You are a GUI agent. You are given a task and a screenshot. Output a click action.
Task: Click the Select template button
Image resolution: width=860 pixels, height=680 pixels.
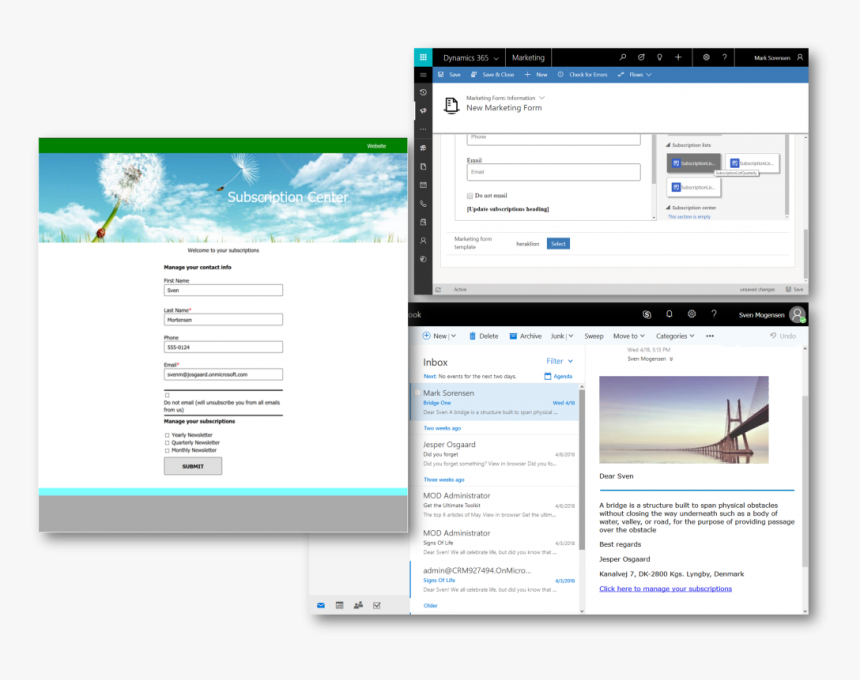pos(558,243)
